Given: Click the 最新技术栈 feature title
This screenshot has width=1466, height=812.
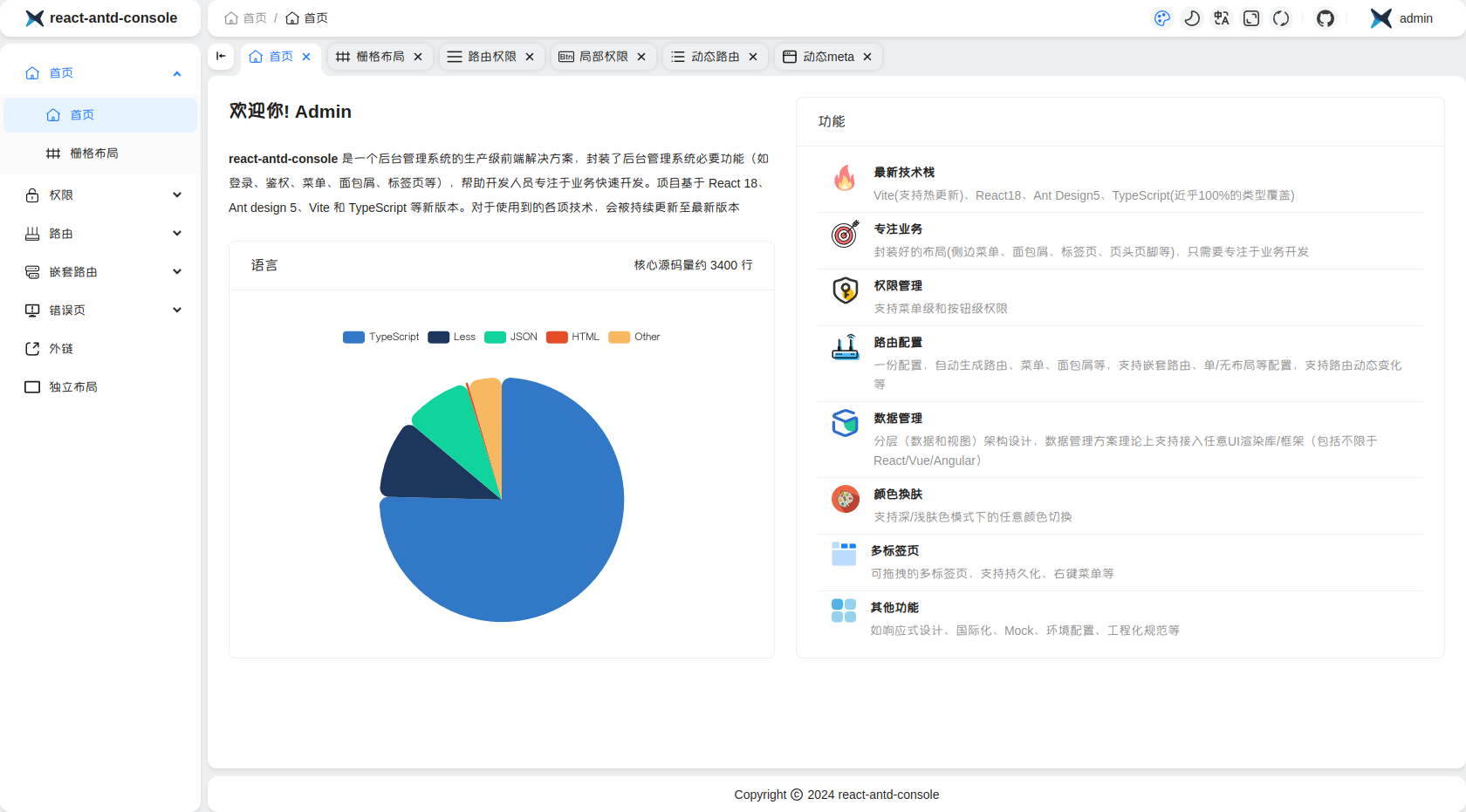Looking at the screenshot, I should (904, 173).
